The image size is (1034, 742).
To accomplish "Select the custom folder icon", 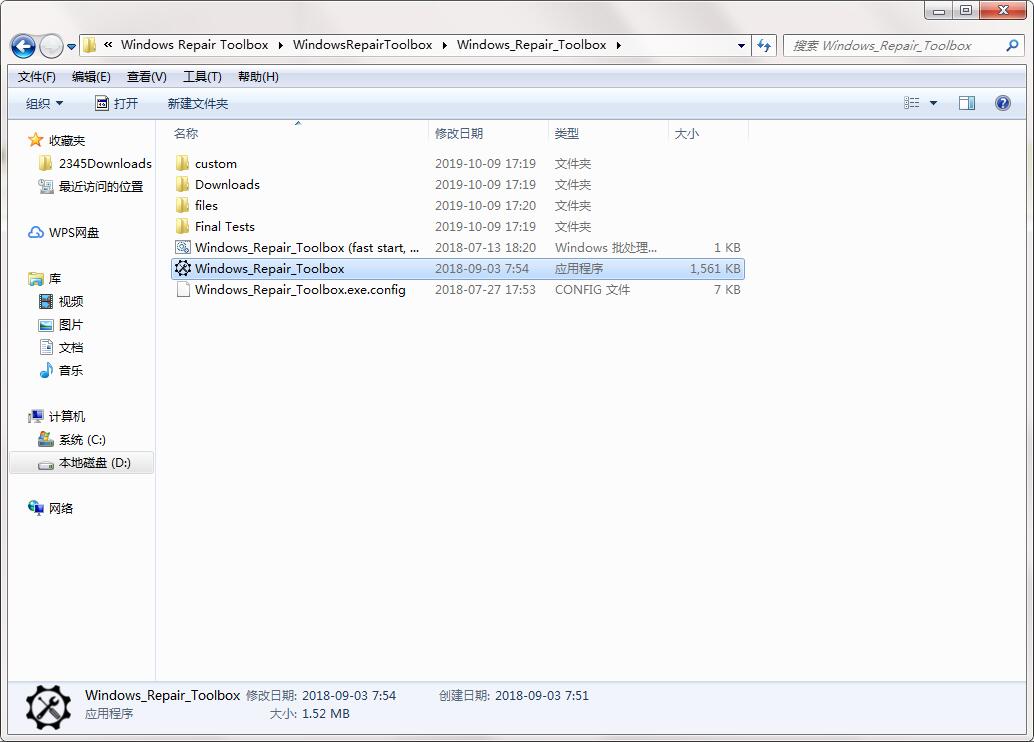I will tap(183, 164).
